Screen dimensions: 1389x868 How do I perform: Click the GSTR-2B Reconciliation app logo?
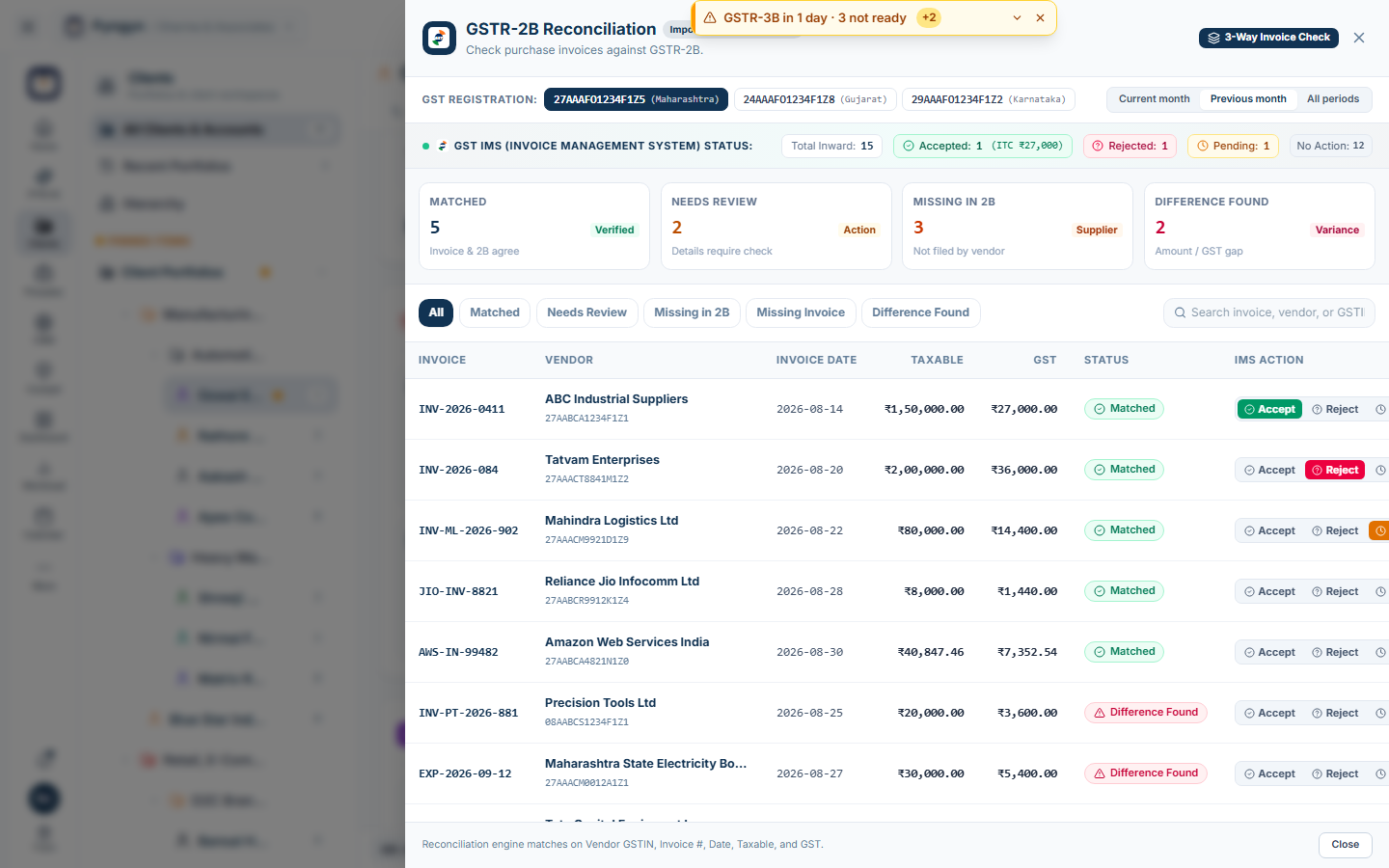click(x=439, y=38)
